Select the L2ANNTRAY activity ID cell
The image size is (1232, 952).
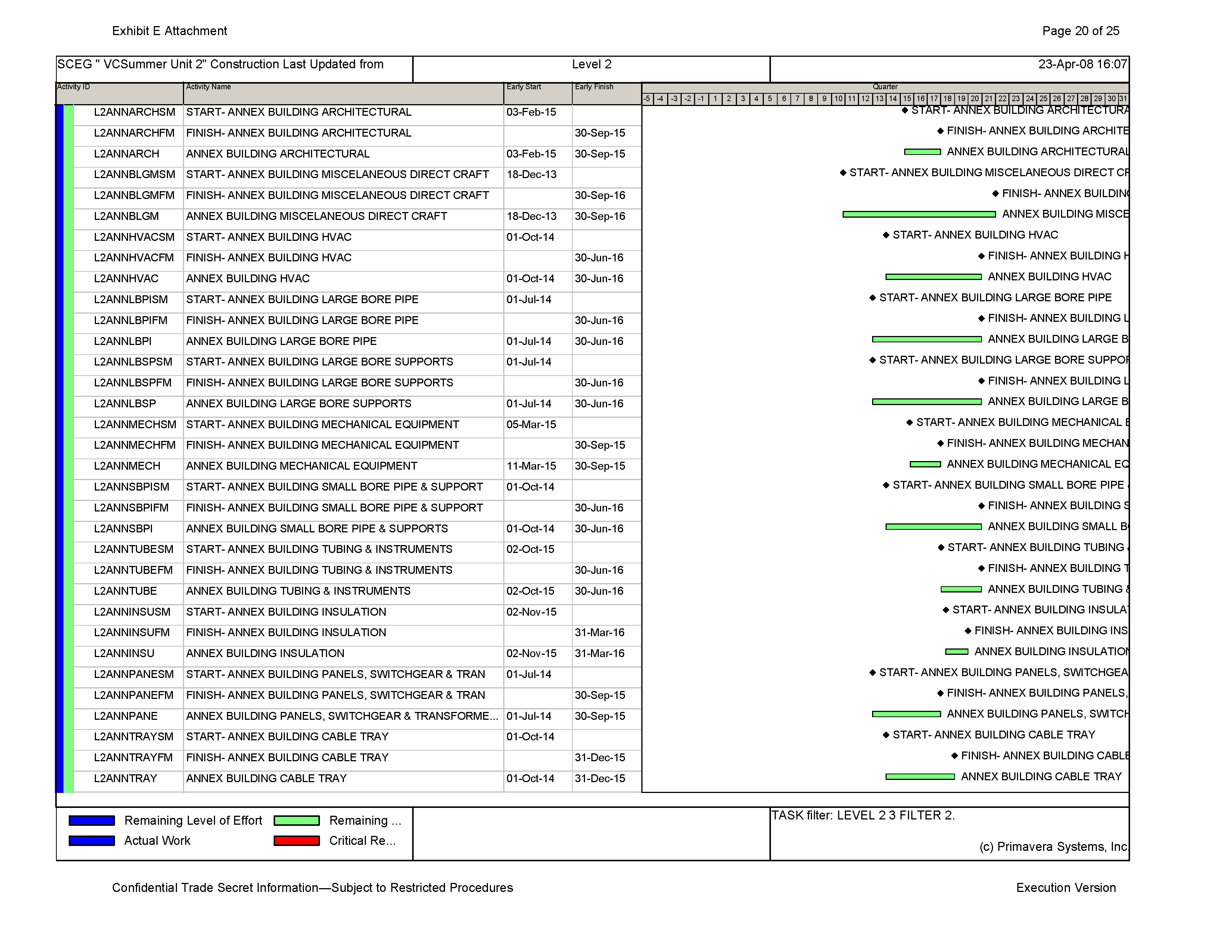click(x=125, y=779)
